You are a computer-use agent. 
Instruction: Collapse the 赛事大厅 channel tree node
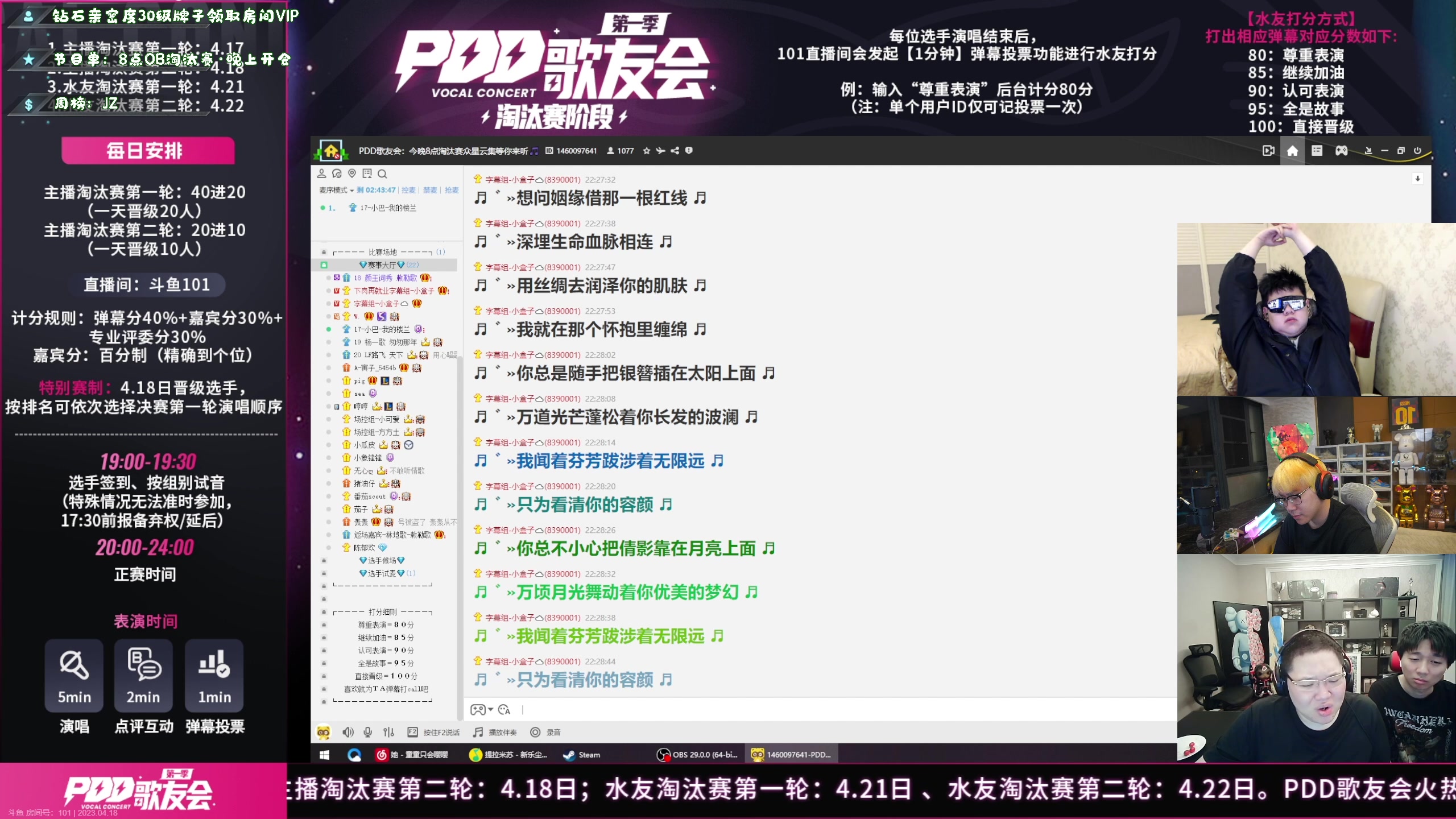(323, 265)
